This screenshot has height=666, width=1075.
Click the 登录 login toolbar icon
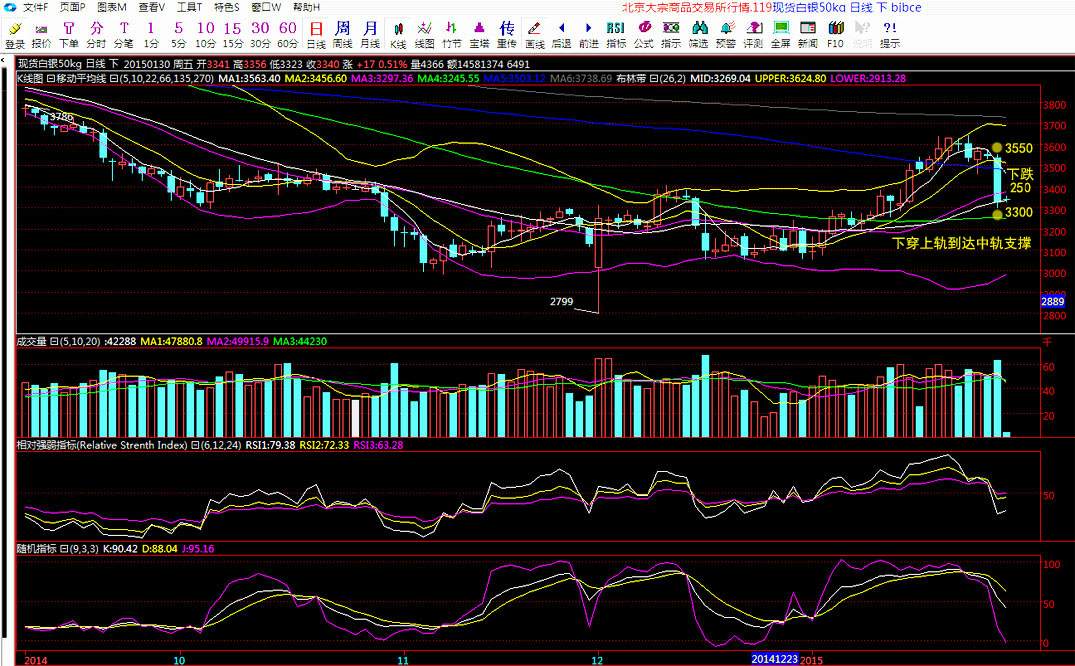pyautogui.click(x=14, y=34)
